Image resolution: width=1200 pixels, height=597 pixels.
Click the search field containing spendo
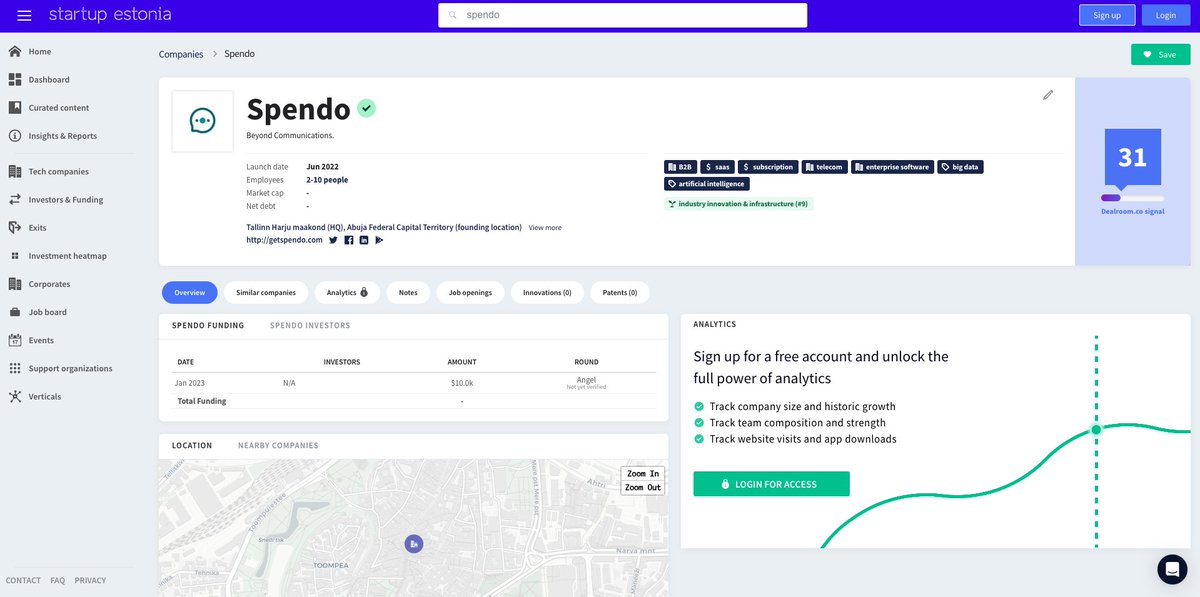click(x=622, y=15)
